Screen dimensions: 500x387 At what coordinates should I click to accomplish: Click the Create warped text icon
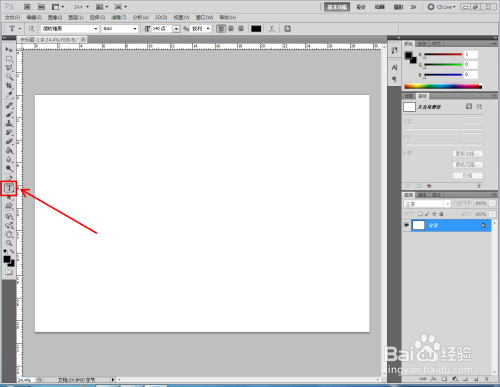pos(272,29)
